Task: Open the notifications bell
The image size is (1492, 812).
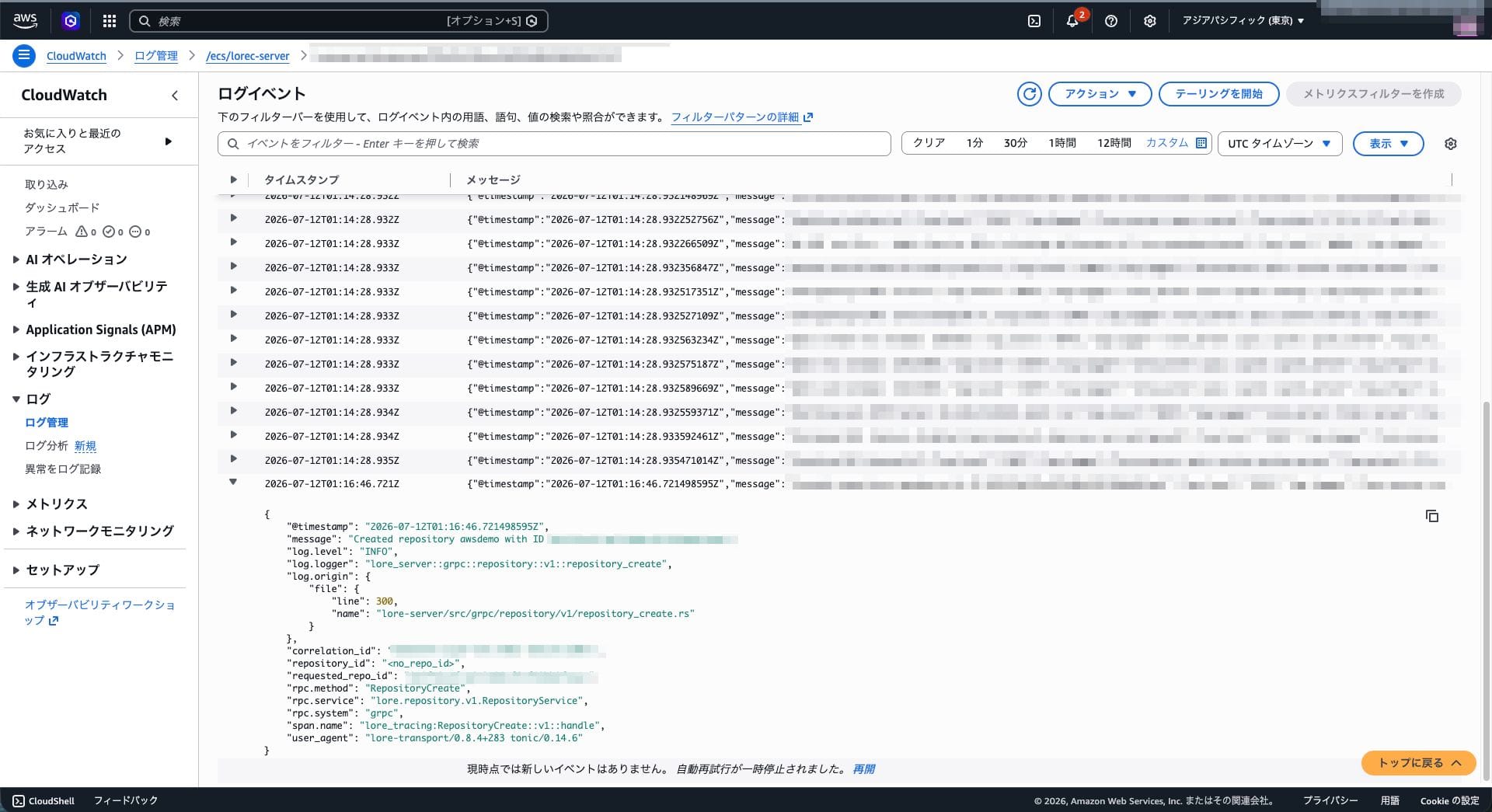Action: point(1072,21)
